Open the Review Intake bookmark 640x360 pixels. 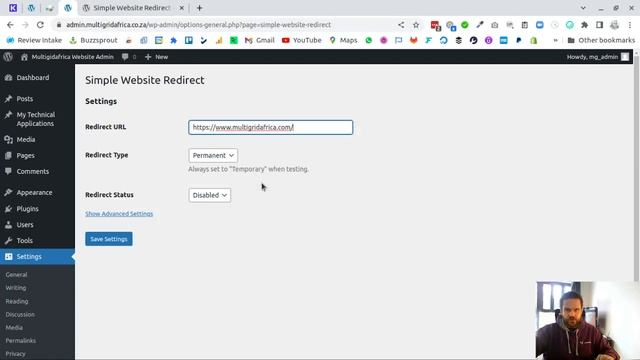[x=34, y=40]
